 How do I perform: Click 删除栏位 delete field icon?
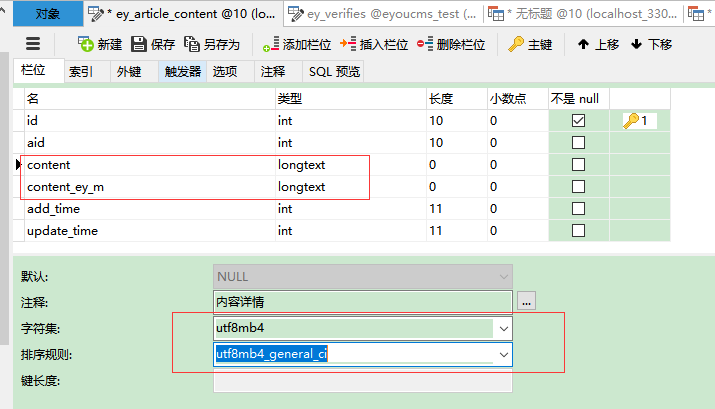coord(425,45)
